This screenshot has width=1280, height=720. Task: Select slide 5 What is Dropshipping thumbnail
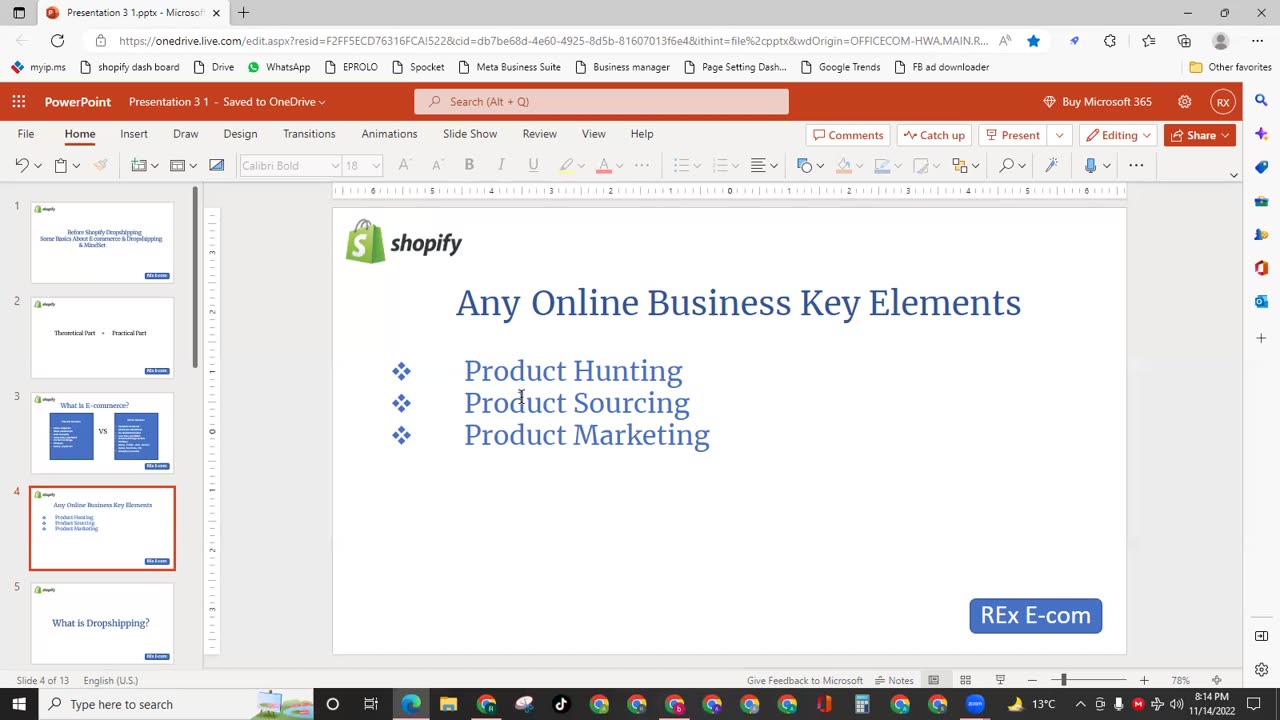[x=102, y=624]
